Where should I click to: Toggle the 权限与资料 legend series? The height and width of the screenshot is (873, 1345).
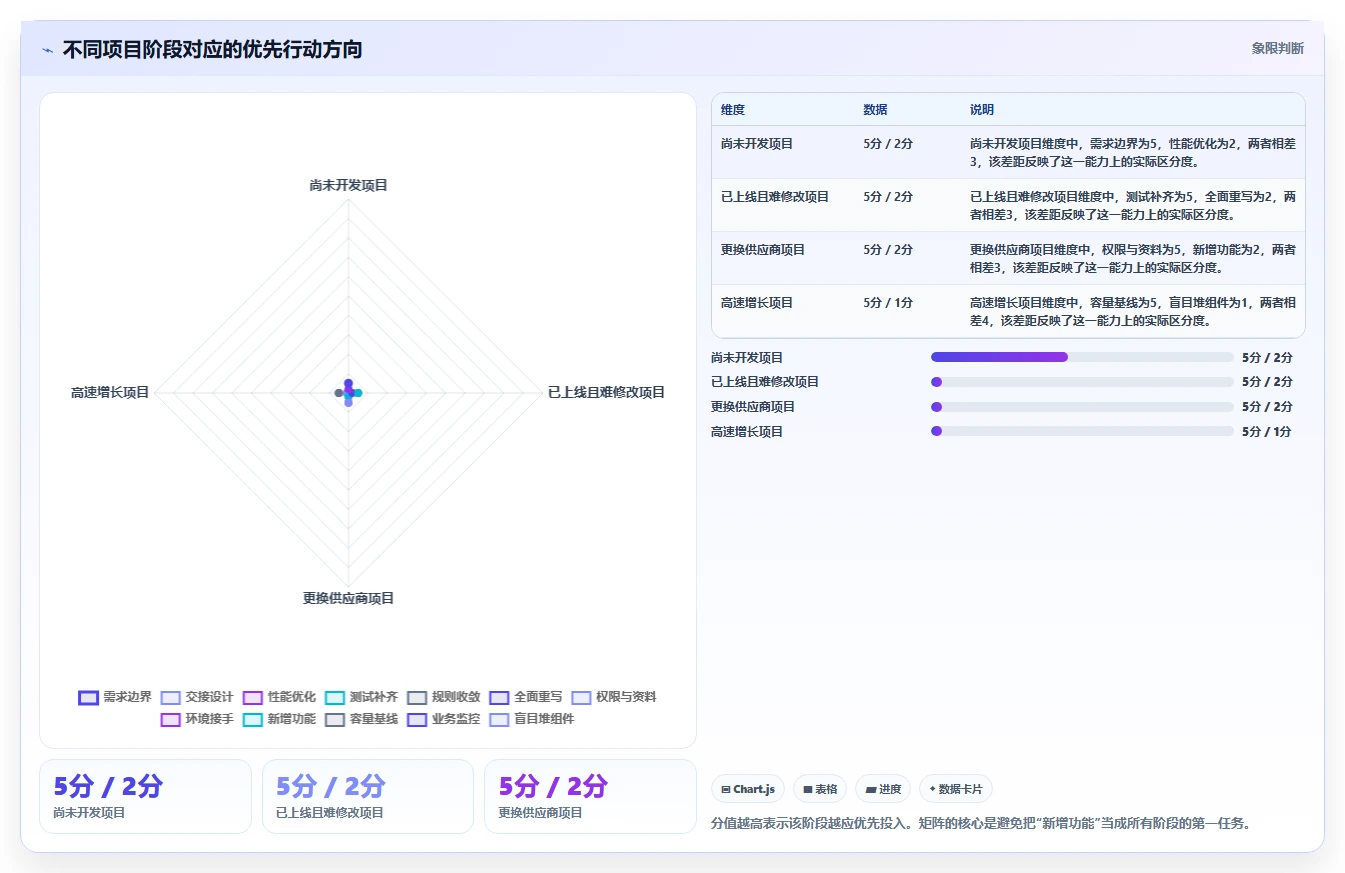pyautogui.click(x=614, y=697)
